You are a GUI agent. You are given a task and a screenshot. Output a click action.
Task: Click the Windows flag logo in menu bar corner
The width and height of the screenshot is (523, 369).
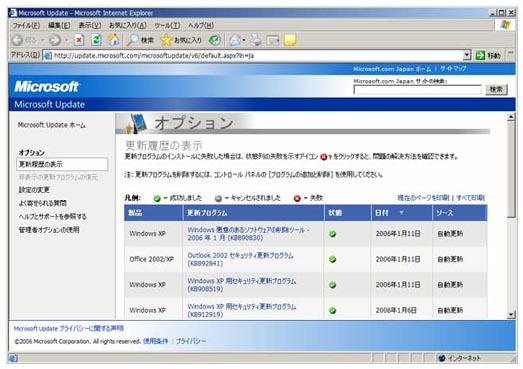[x=505, y=25]
